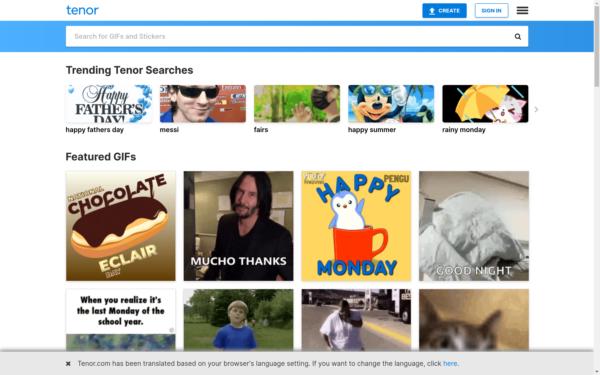This screenshot has width=600, height=375.
Task: Open the Chocolate Eclair Day GIF
Action: [x=121, y=226]
